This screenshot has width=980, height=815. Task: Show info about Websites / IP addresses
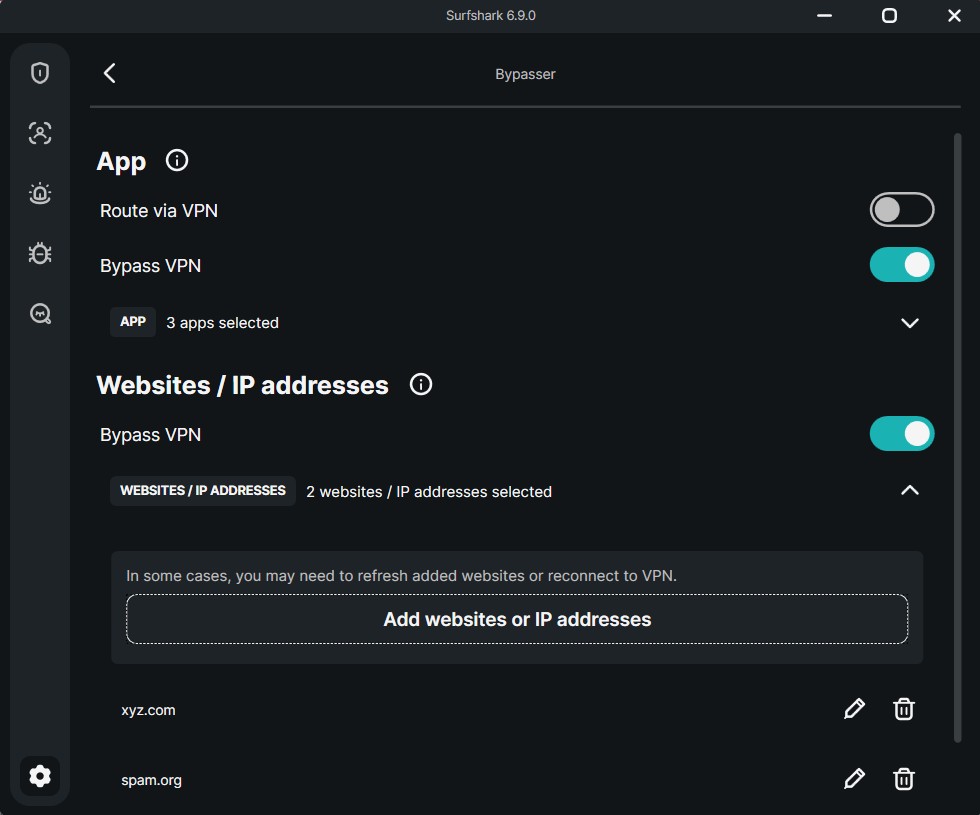[421, 384]
